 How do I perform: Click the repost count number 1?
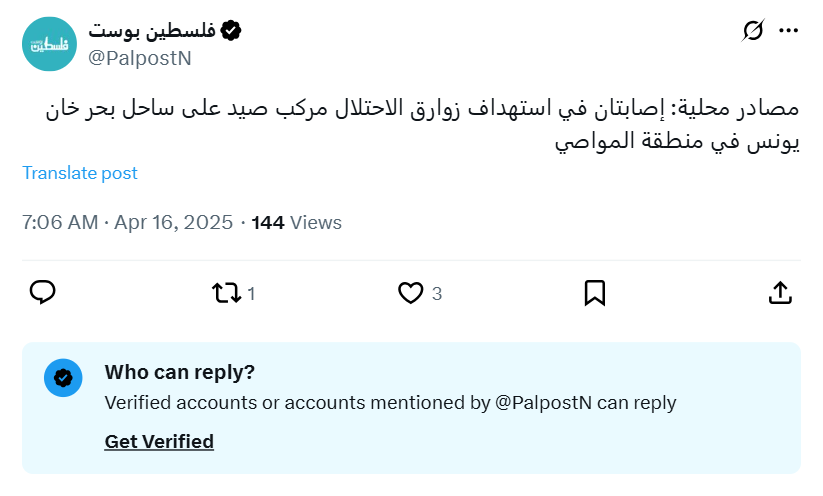(251, 294)
